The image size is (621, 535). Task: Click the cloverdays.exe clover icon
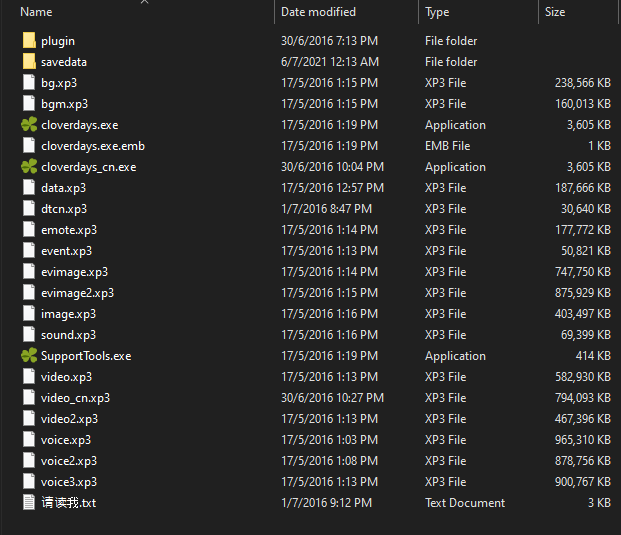click(x=28, y=125)
